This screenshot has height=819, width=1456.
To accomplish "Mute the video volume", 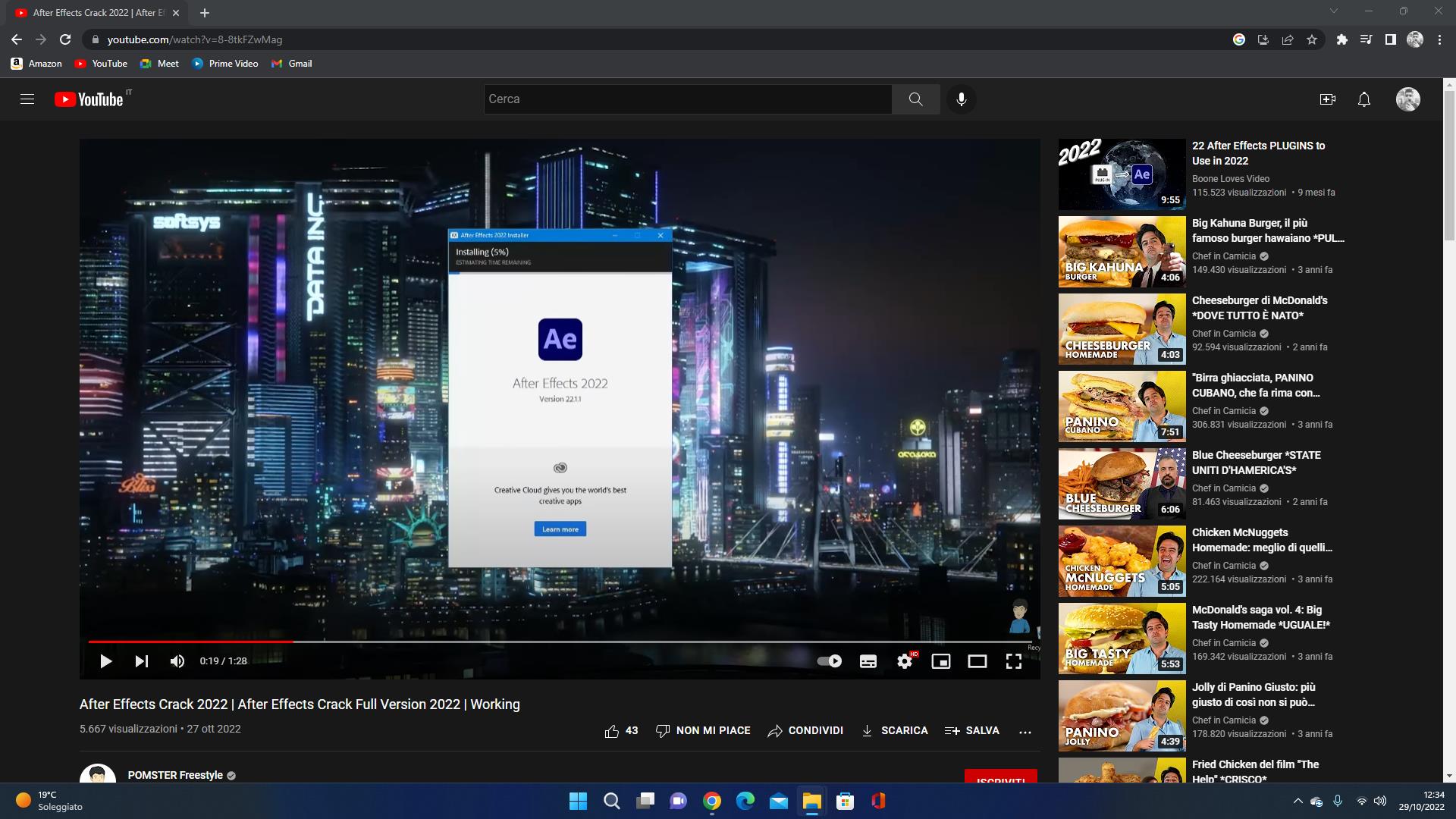I will point(177,661).
